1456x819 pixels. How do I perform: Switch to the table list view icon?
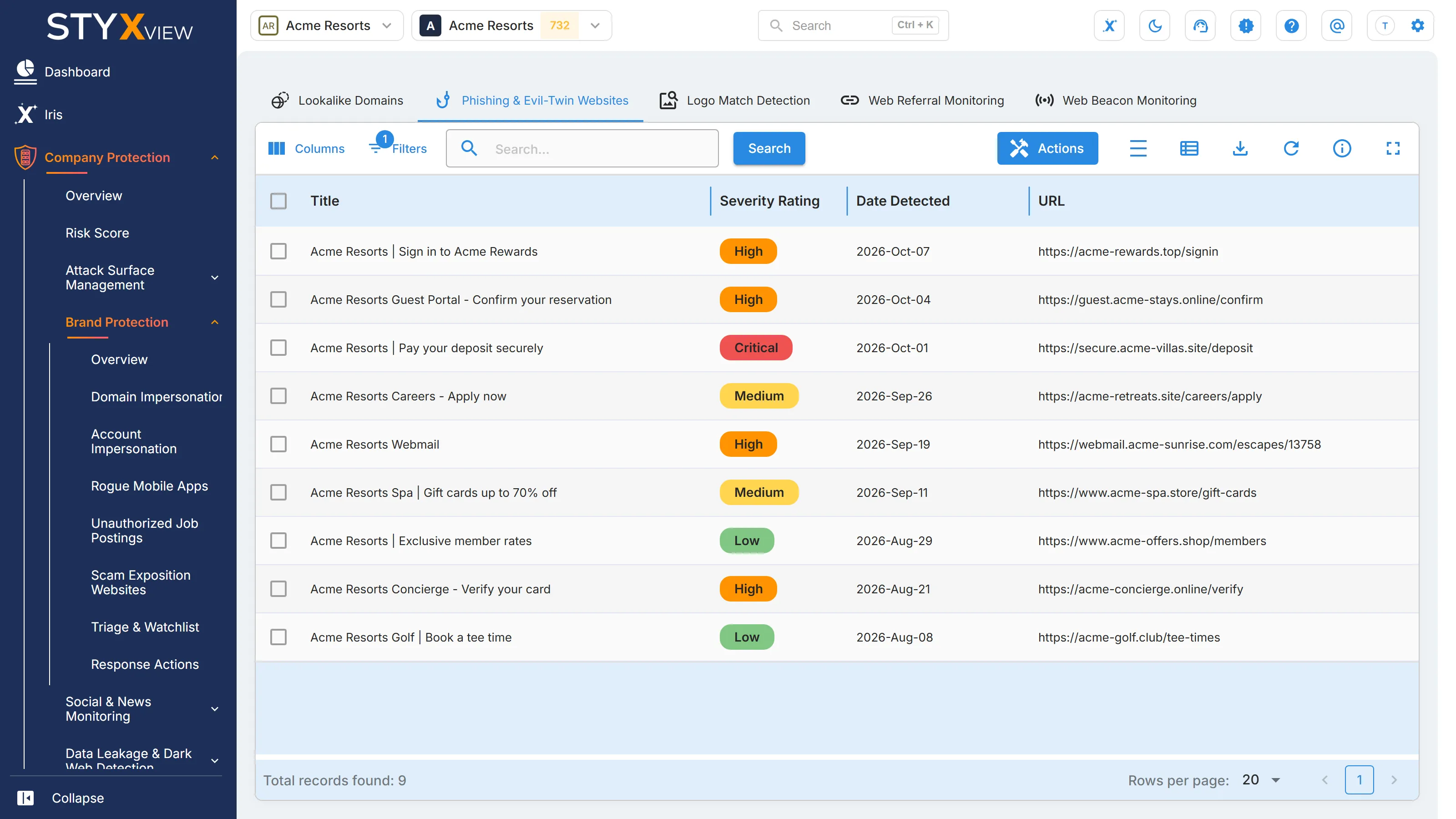[1188, 149]
